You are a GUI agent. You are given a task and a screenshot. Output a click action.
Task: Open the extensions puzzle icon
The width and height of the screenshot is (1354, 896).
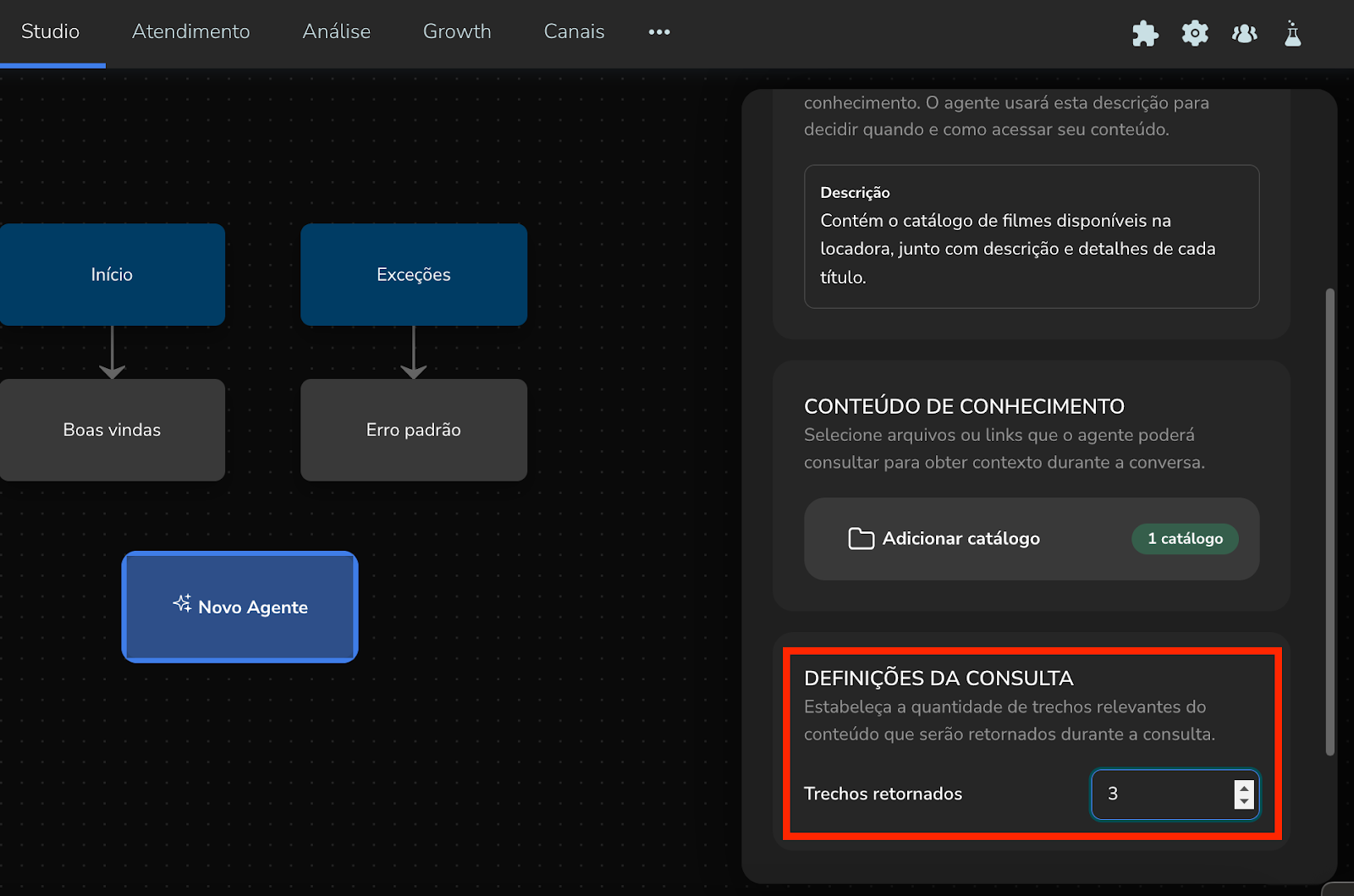click(1145, 34)
